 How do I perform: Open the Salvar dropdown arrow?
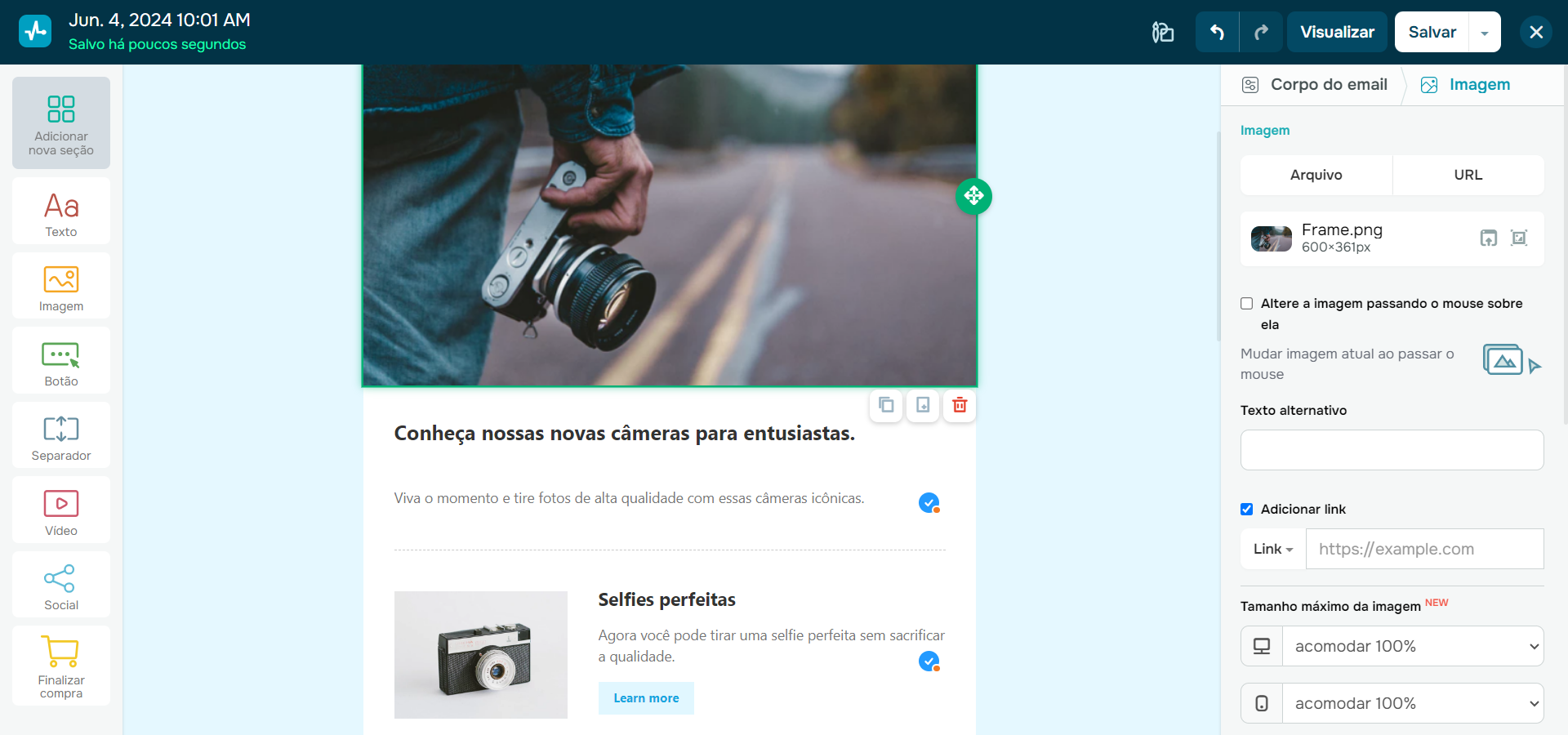coord(1485,33)
